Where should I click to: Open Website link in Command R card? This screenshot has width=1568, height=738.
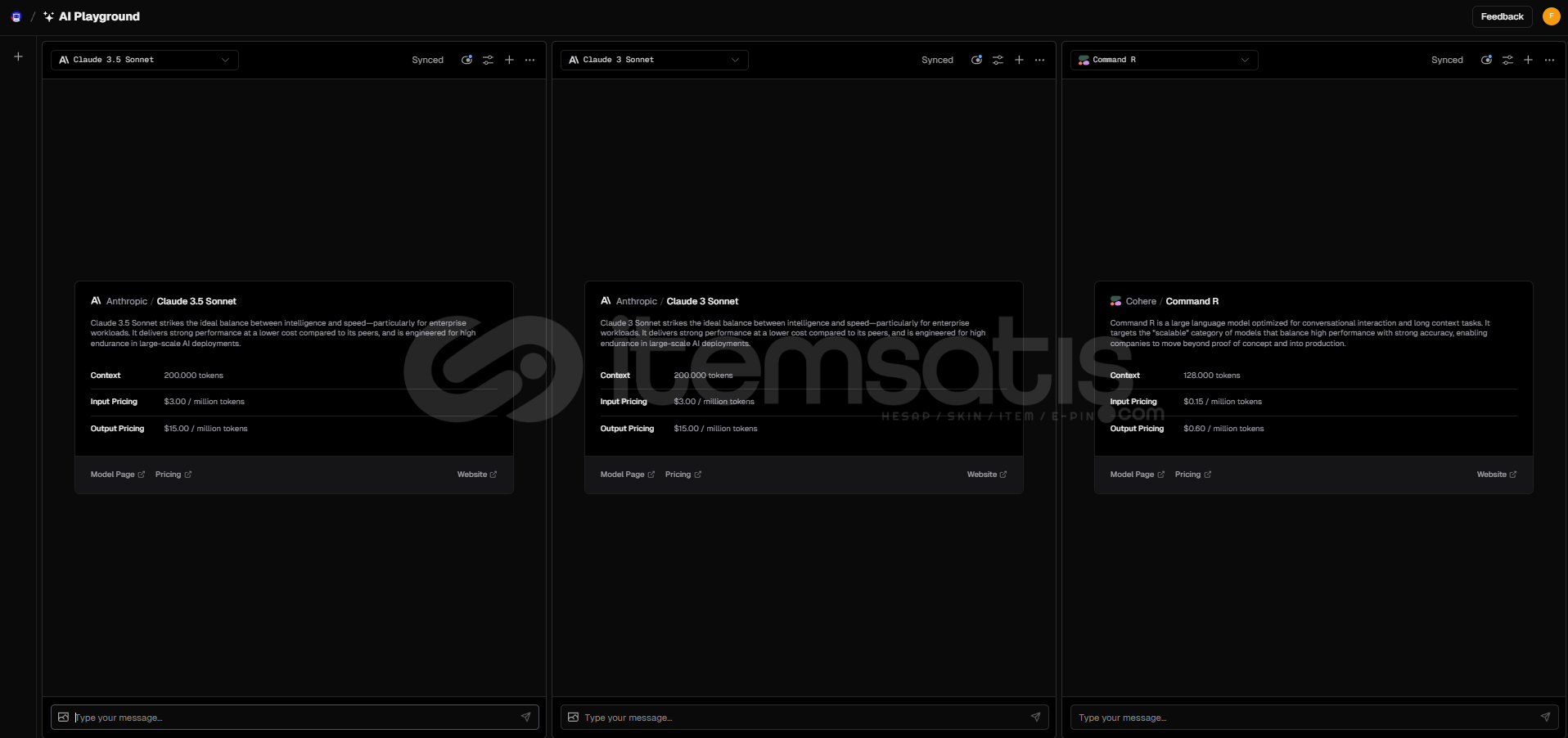[x=1497, y=475]
